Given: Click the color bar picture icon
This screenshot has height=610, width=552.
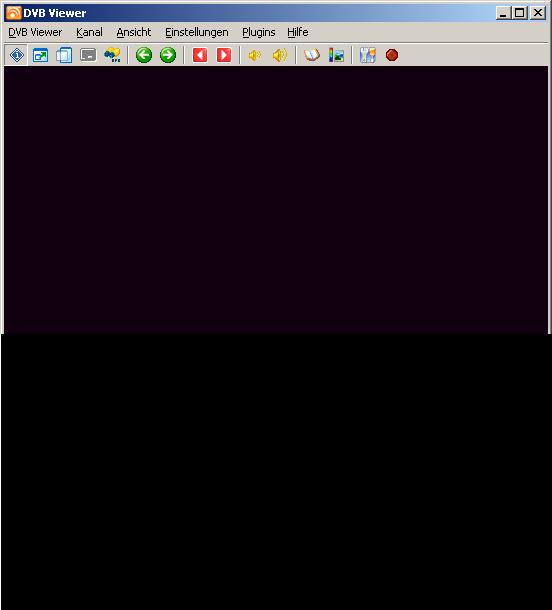Looking at the screenshot, I should 336,55.
